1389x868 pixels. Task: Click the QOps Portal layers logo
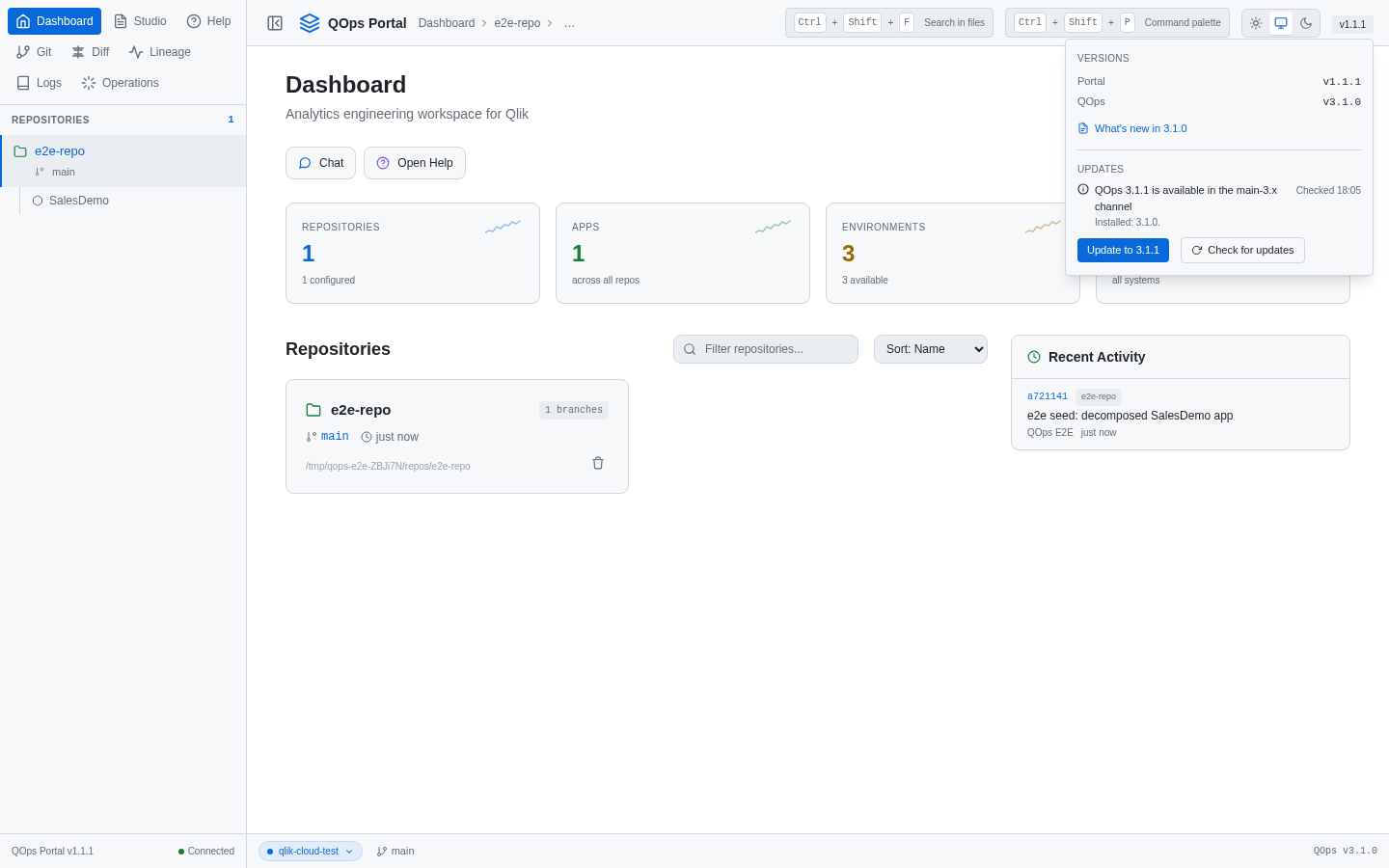click(x=310, y=23)
